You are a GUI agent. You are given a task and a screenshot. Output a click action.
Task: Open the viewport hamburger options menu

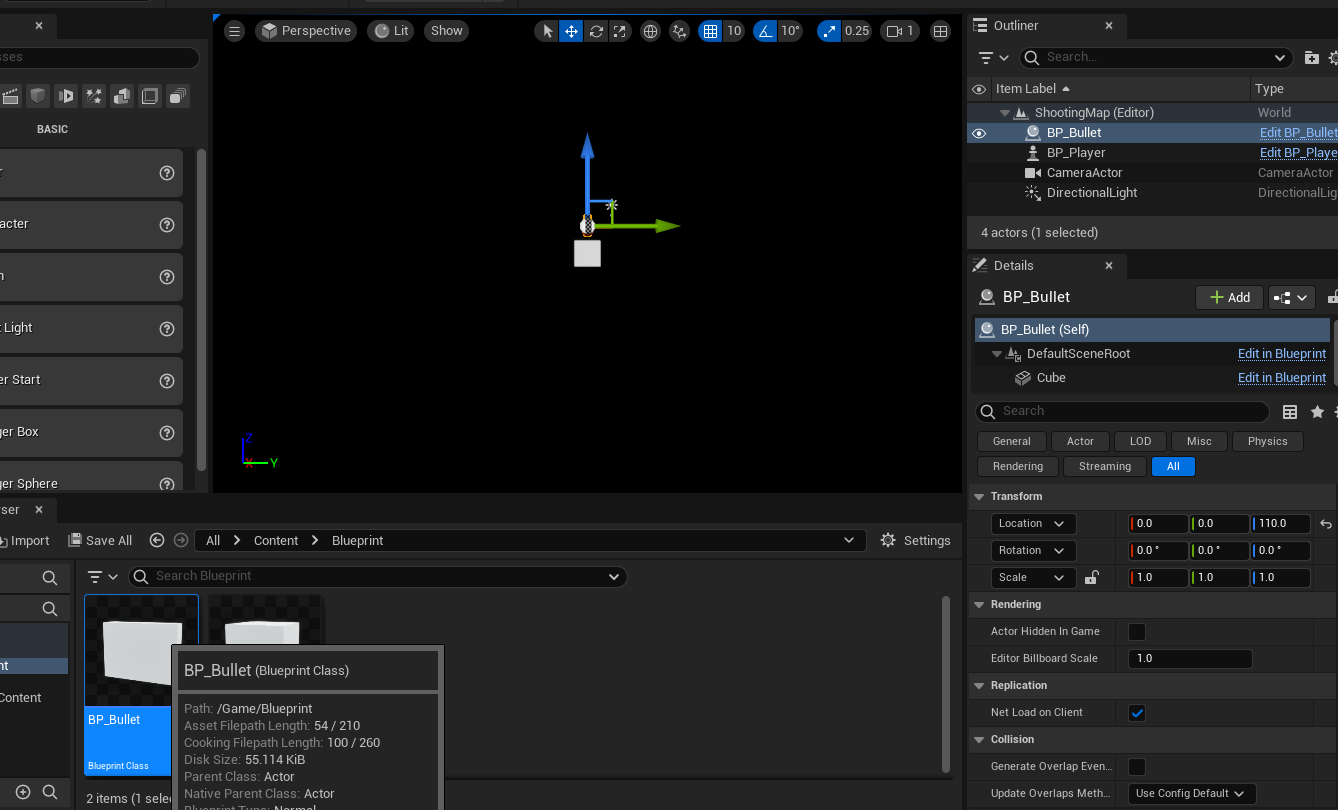point(235,31)
